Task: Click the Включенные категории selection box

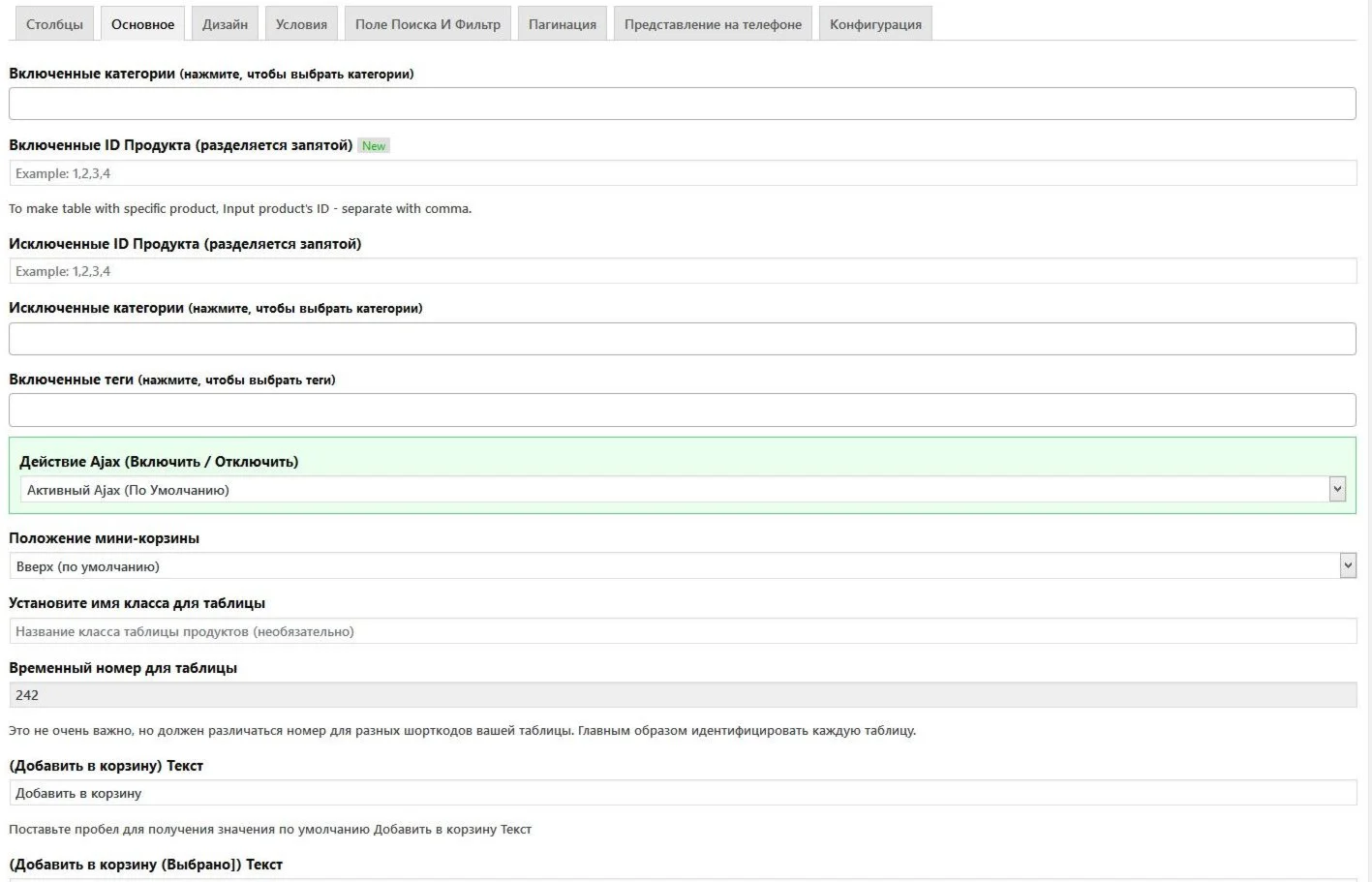Action: (x=682, y=104)
